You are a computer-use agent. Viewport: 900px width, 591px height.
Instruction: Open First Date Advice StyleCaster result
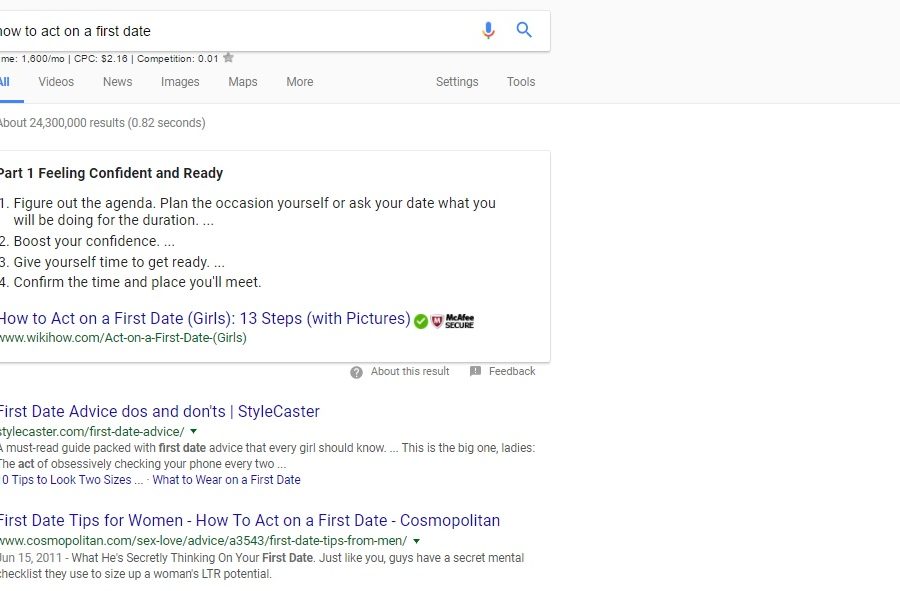[x=159, y=411]
